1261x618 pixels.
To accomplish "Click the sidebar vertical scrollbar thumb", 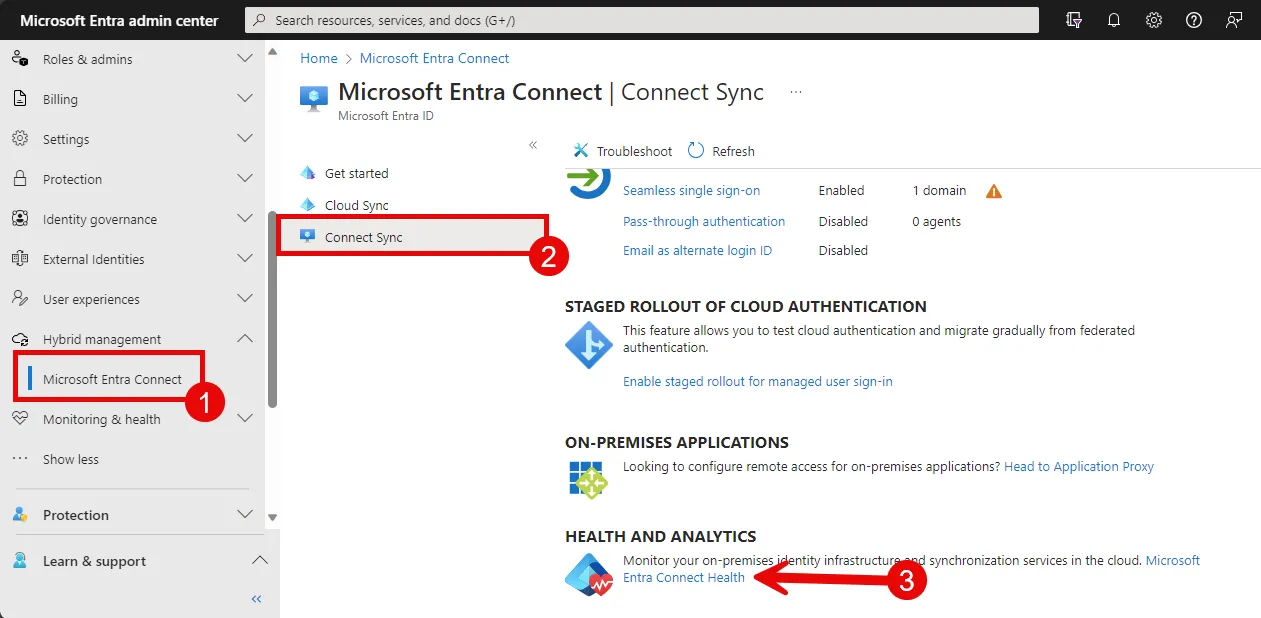I will pos(272,308).
